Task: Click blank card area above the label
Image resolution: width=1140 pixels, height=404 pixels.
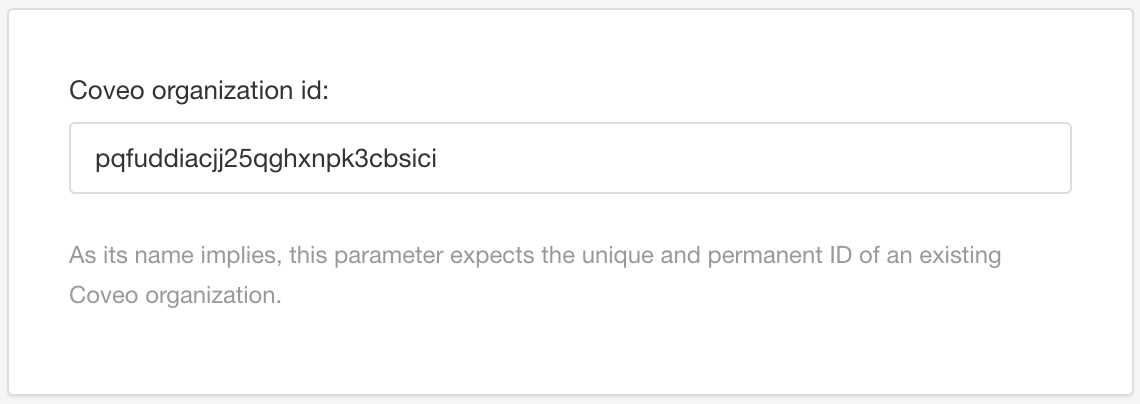Action: [570, 42]
